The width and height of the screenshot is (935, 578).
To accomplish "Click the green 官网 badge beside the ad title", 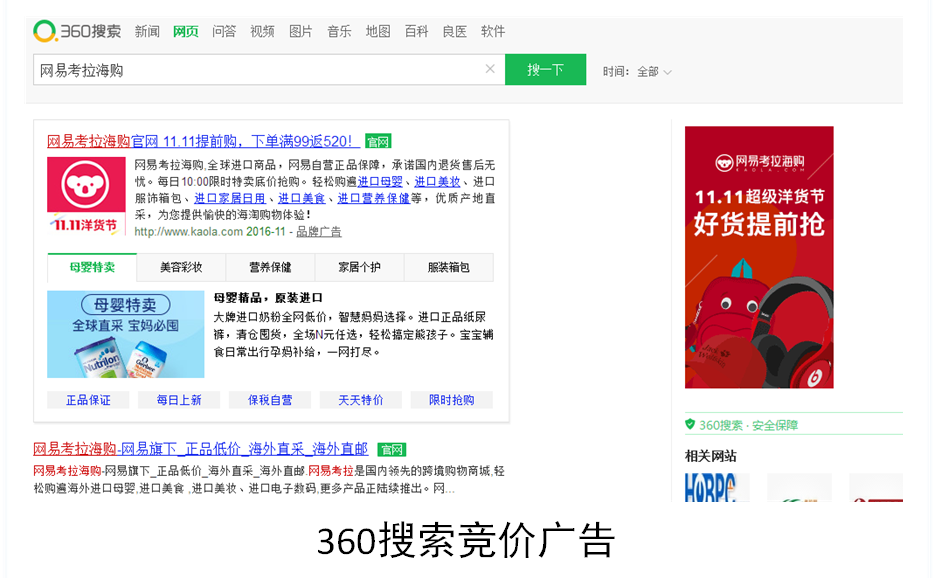I will [x=378, y=141].
